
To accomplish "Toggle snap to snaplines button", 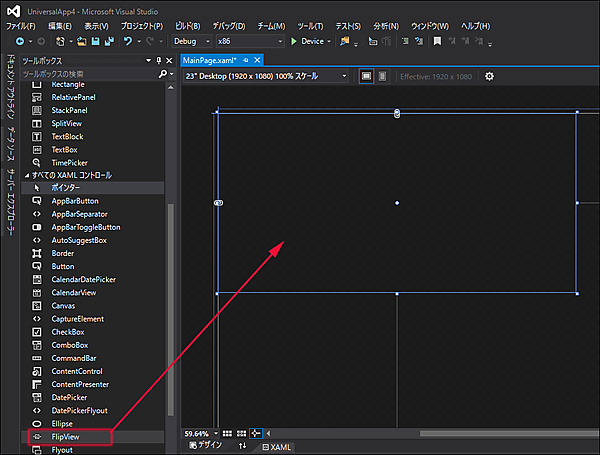I will point(256,433).
